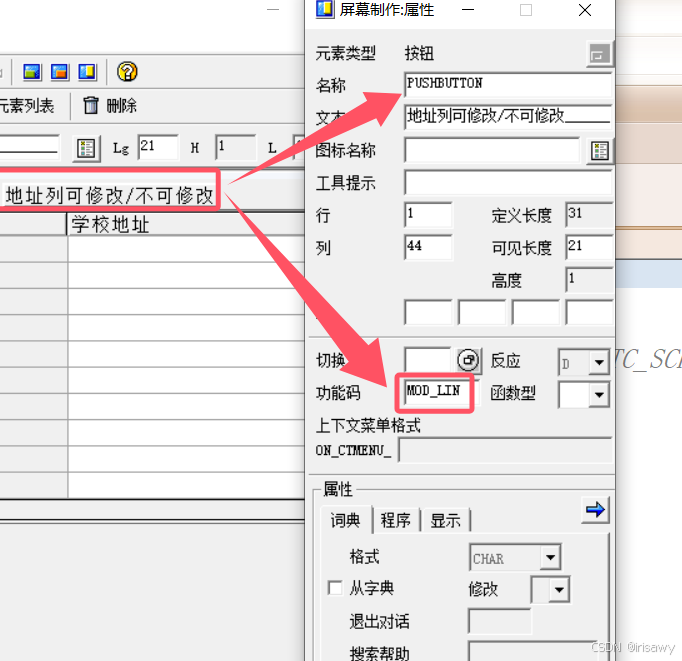Click the 删除 button in the toolbar
The height and width of the screenshot is (661, 682).
(110, 105)
